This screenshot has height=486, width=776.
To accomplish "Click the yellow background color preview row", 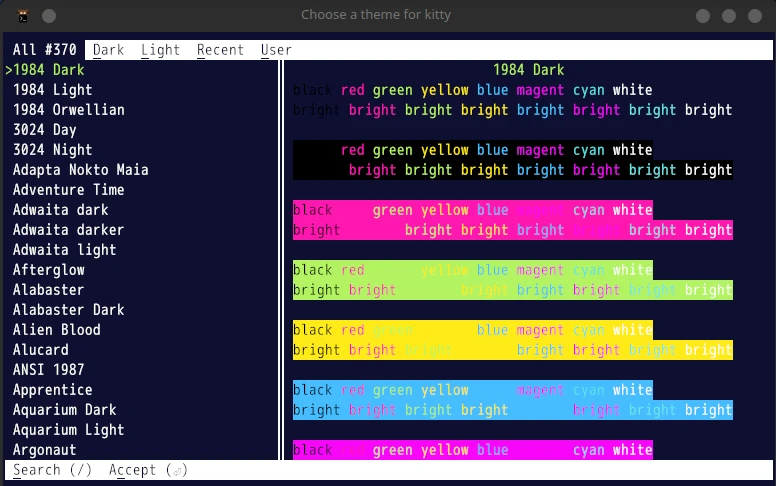I will pos(512,340).
